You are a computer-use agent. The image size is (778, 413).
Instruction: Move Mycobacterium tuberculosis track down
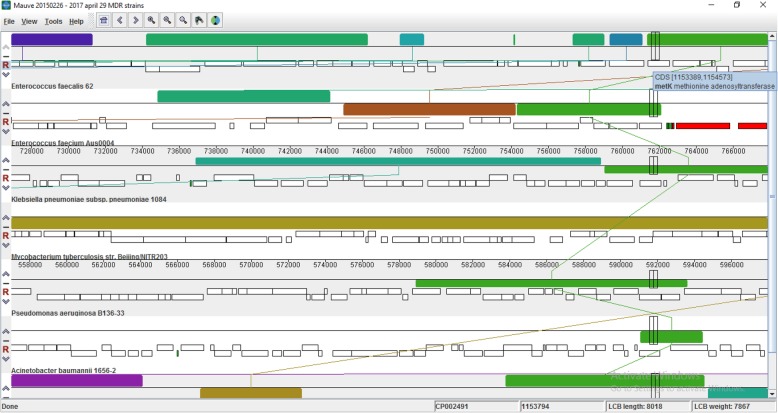tap(6, 246)
